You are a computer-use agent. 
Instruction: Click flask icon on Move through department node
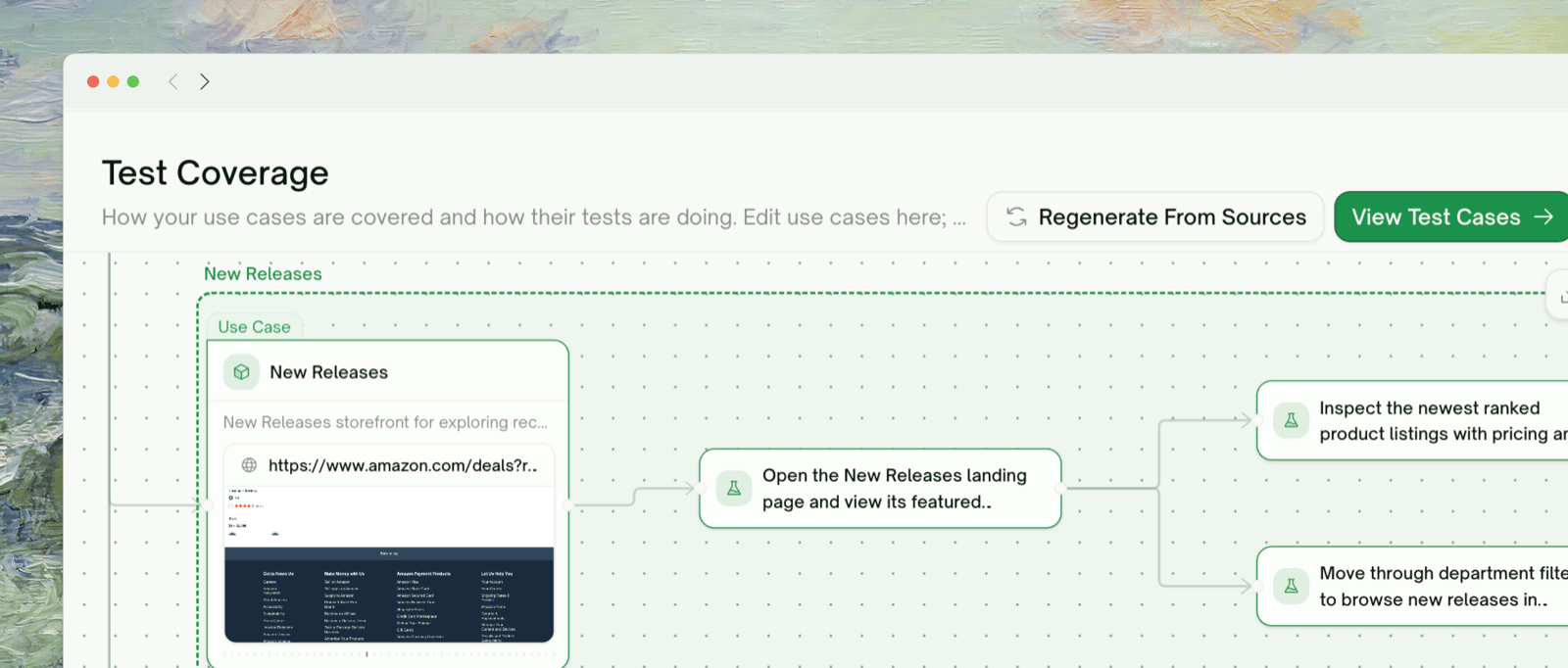pos(1291,586)
